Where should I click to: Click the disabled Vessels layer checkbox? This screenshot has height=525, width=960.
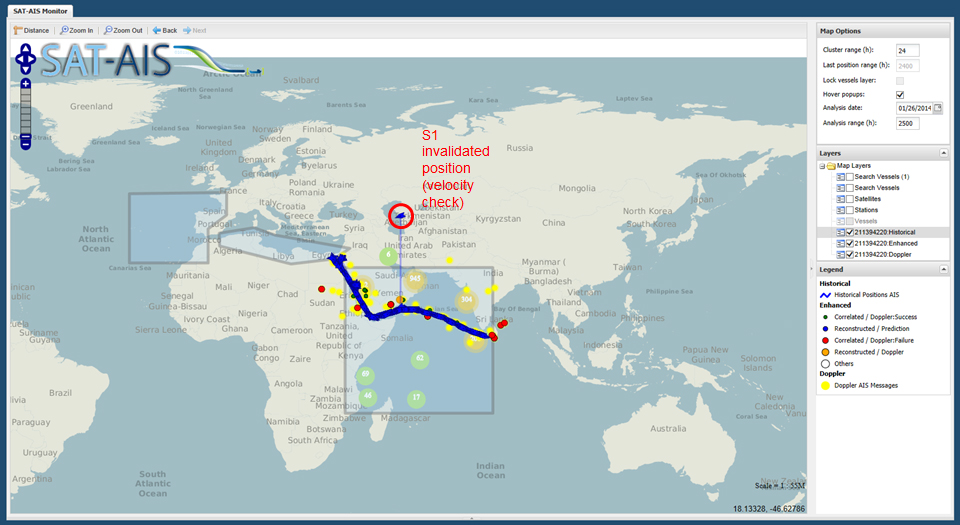[x=850, y=221]
